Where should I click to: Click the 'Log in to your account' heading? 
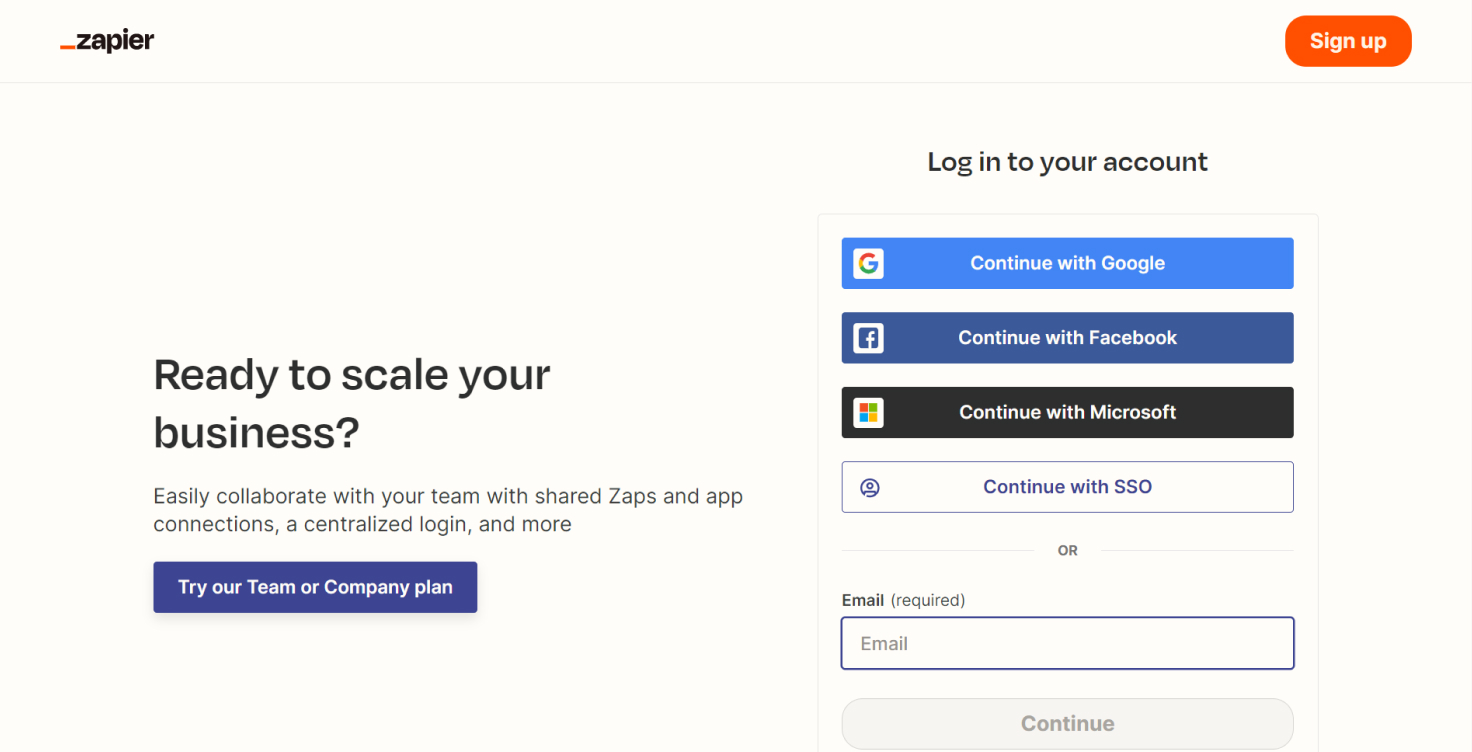click(x=1067, y=162)
